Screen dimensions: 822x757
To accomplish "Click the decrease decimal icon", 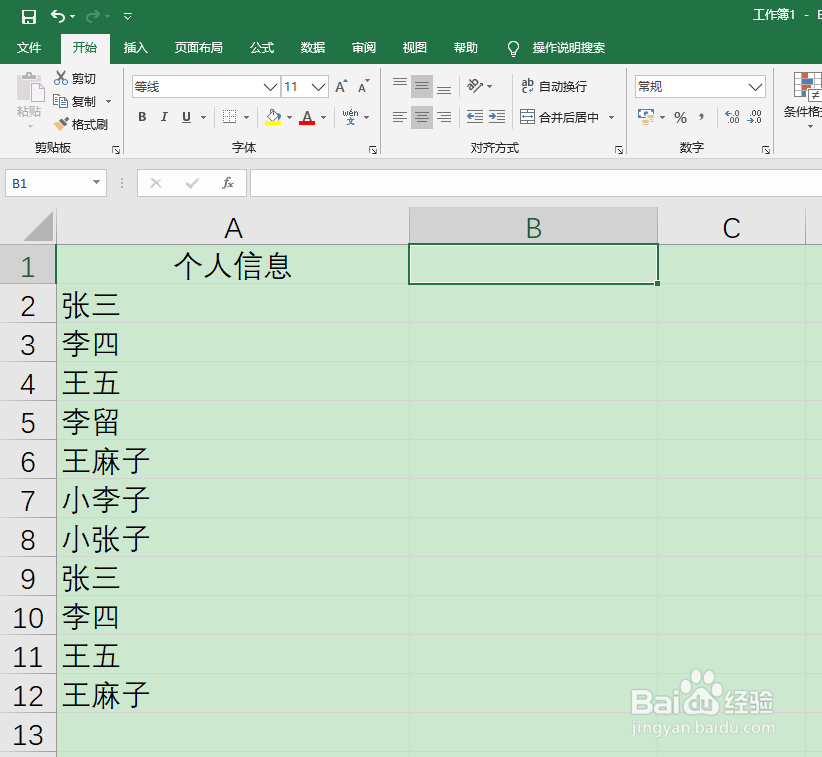I will pos(754,117).
